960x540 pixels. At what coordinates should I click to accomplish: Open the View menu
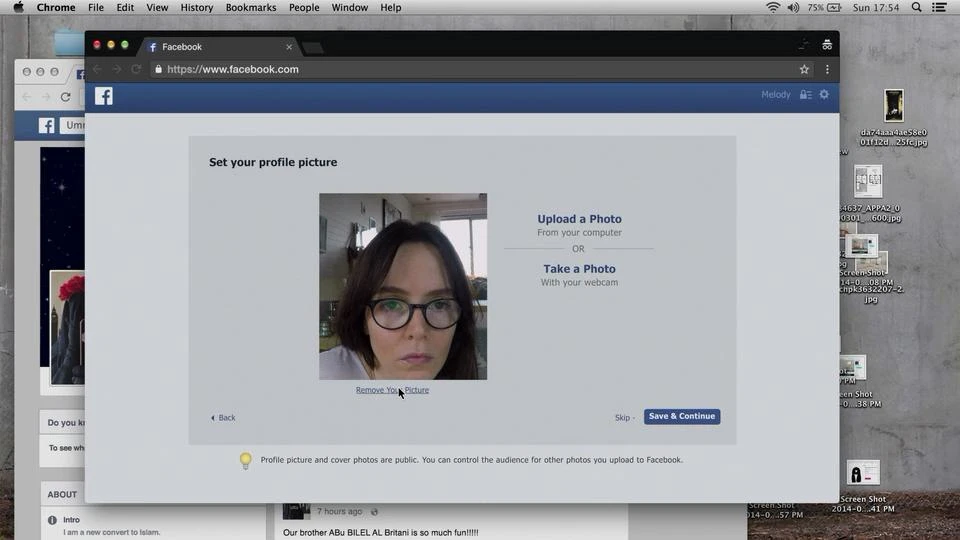[x=157, y=7]
